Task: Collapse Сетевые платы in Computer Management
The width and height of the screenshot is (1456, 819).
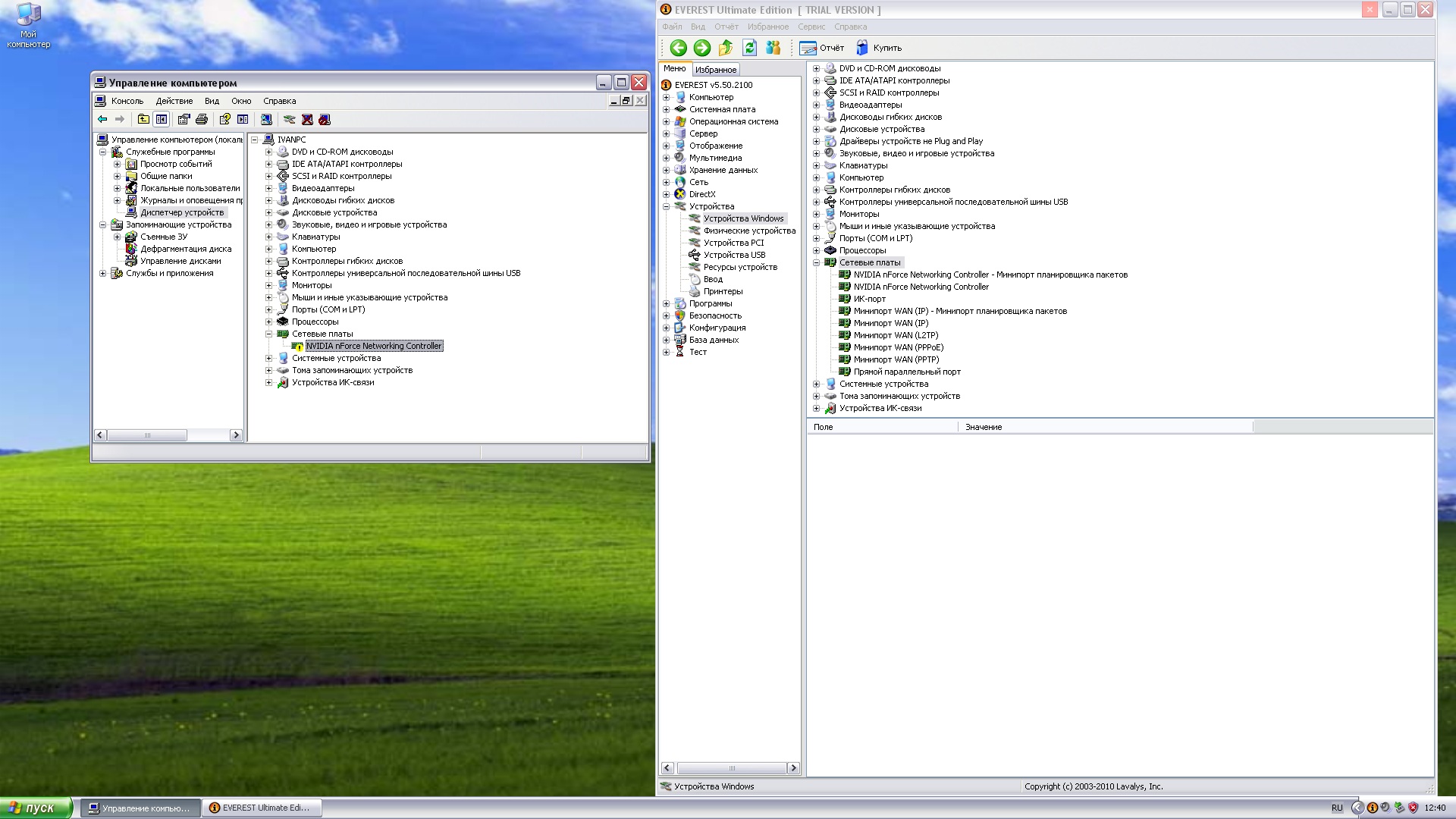Action: tap(268, 334)
